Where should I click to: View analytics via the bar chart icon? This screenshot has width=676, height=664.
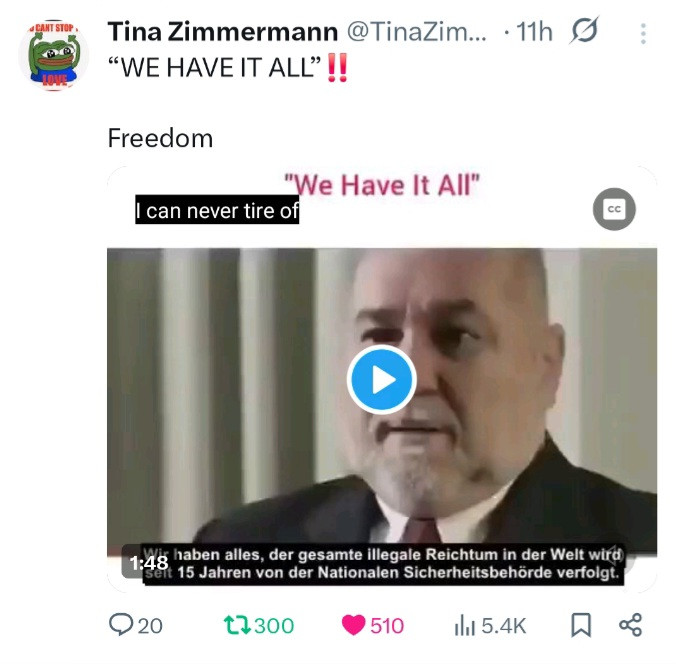pyautogui.click(x=464, y=626)
